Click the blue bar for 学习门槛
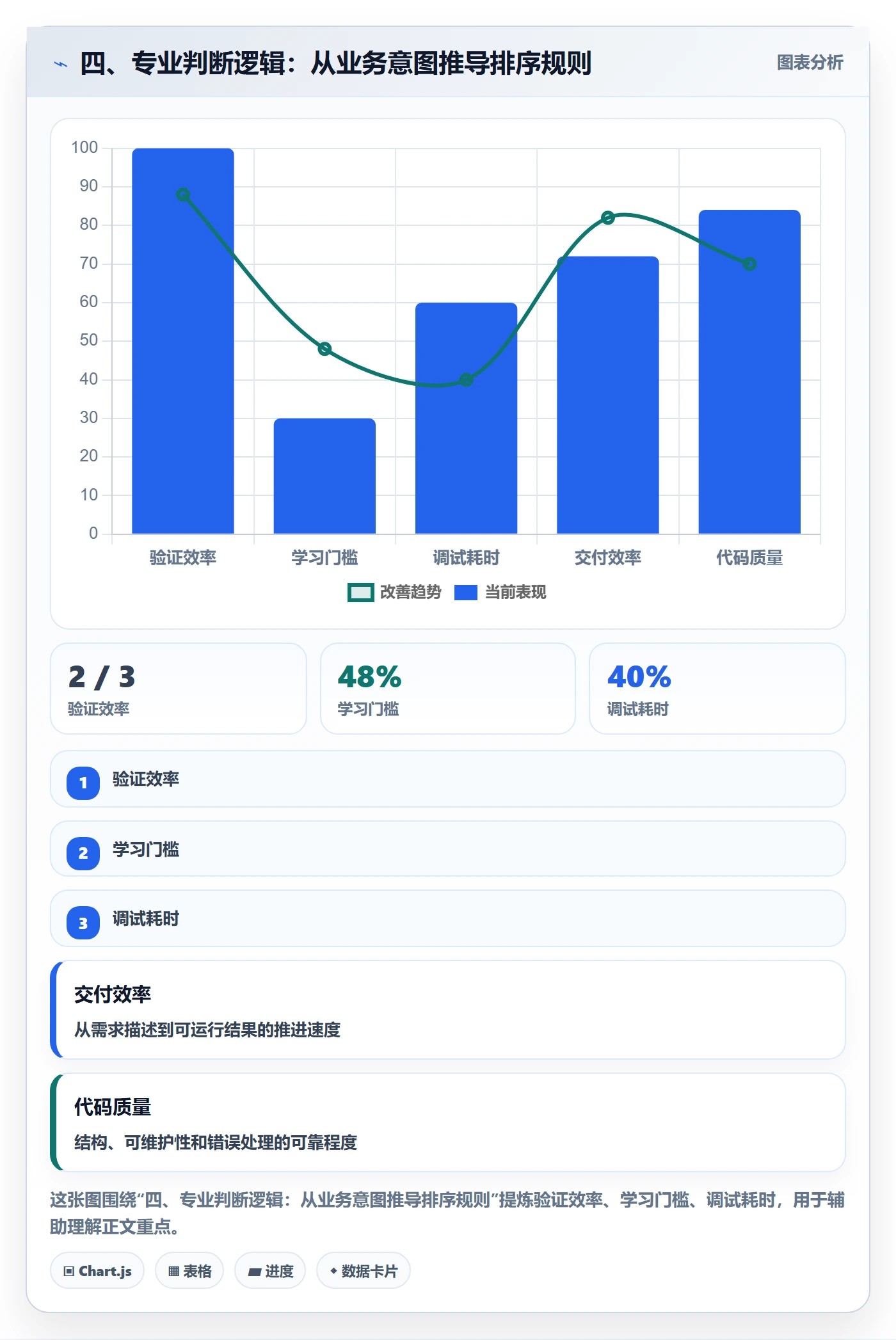The height and width of the screenshot is (1340, 896). pyautogui.click(x=324, y=476)
